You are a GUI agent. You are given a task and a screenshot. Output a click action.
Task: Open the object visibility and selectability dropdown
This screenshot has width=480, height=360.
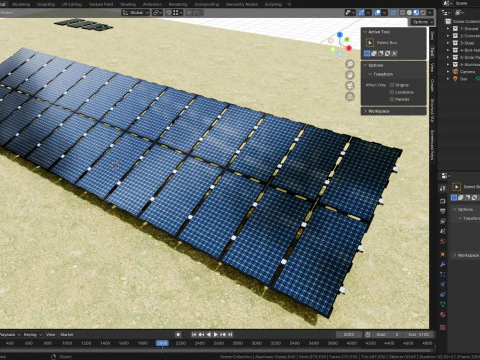coord(350,13)
